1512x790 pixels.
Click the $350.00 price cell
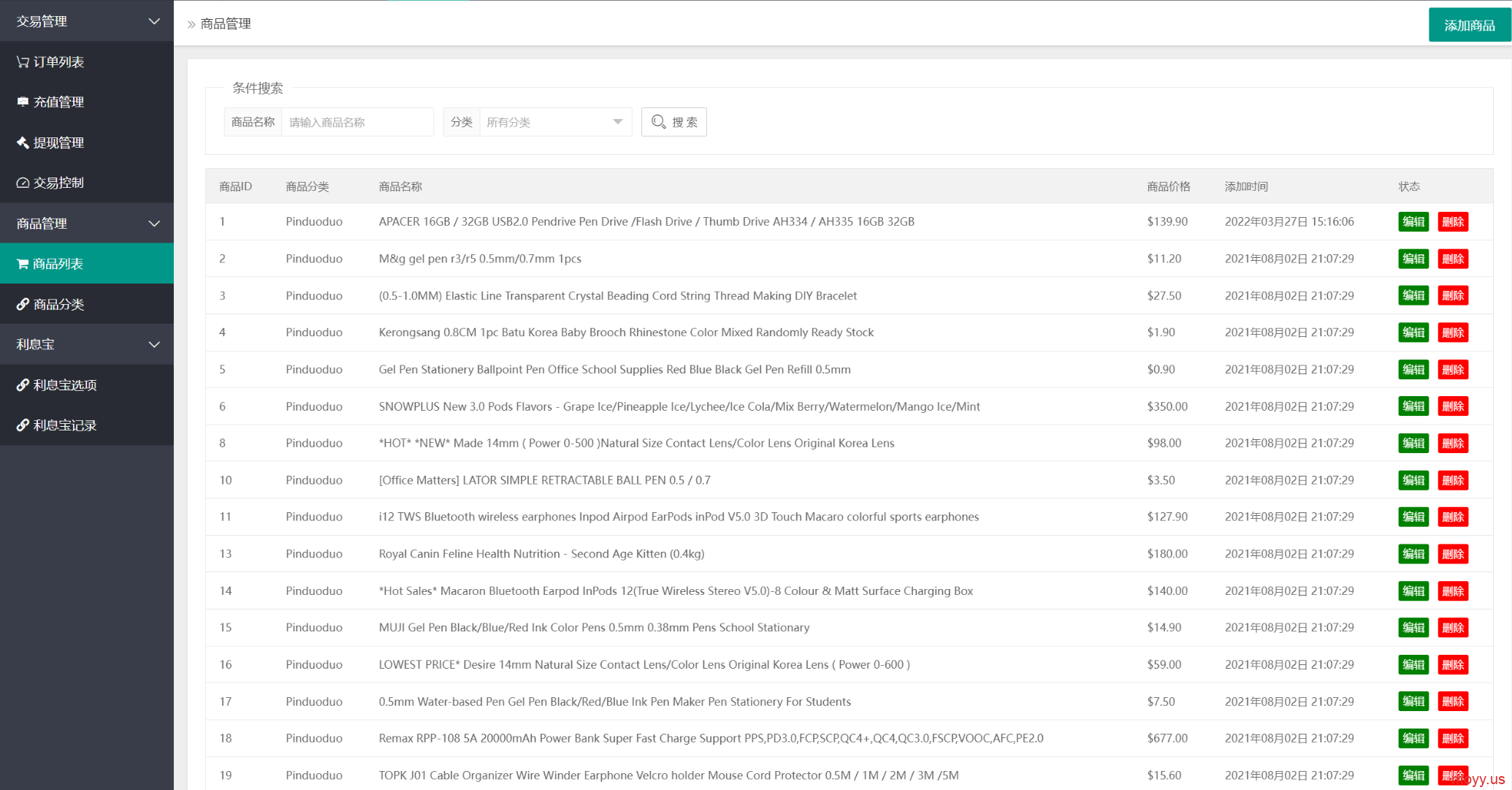1167,406
